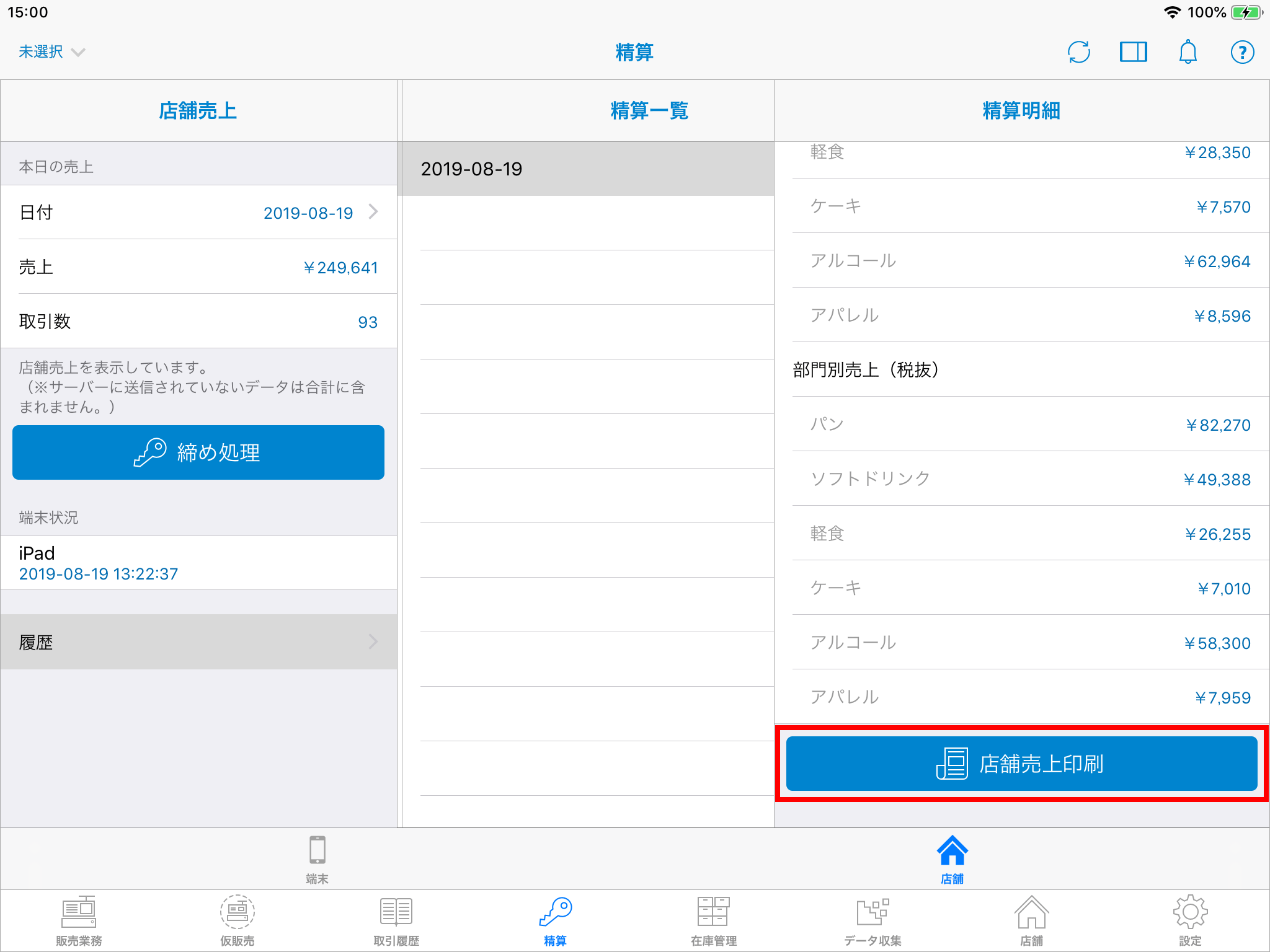Open the help question mark icon
1270x952 pixels.
(x=1242, y=52)
